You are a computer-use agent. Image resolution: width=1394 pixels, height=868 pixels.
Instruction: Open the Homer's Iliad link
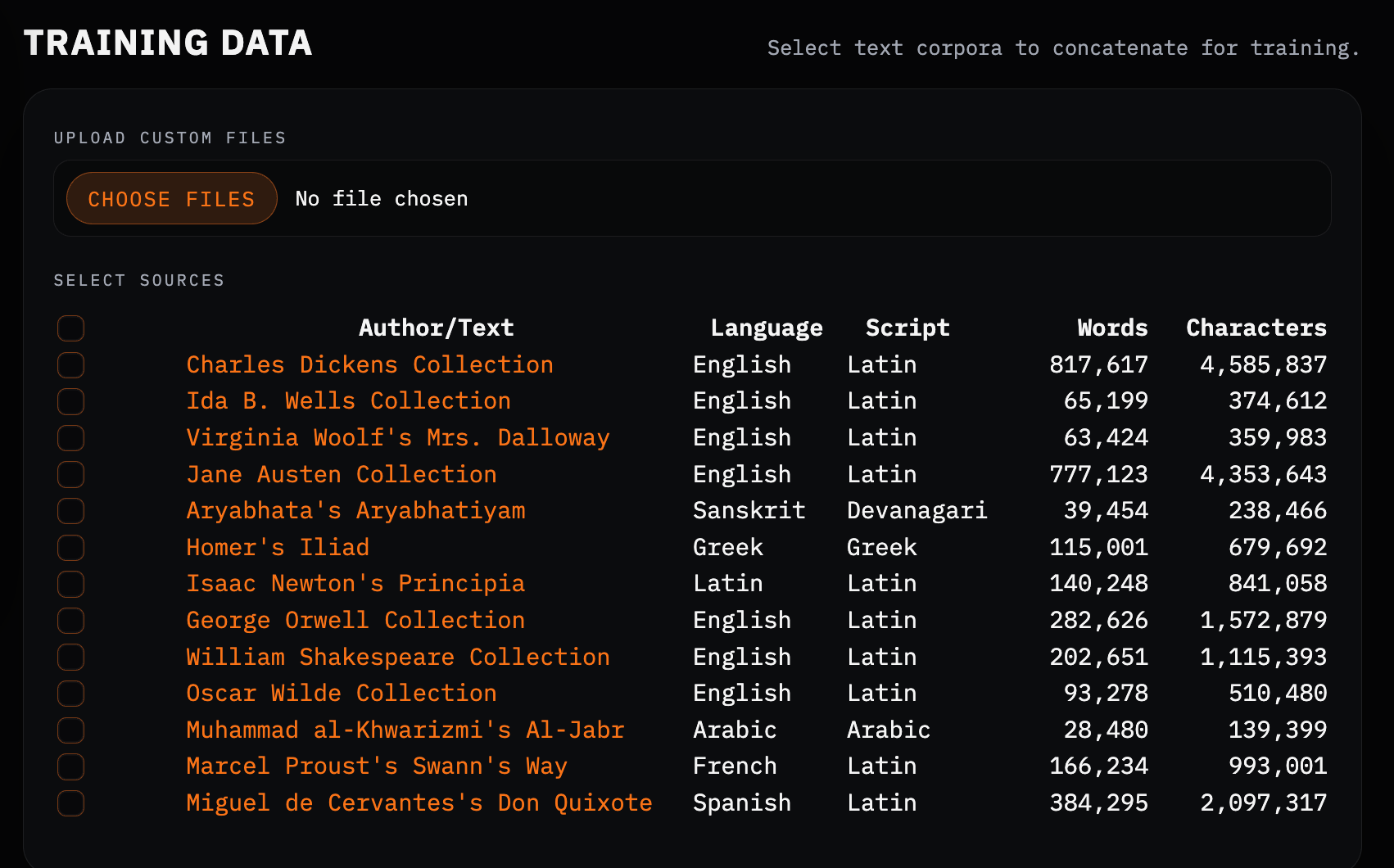pyautogui.click(x=277, y=547)
